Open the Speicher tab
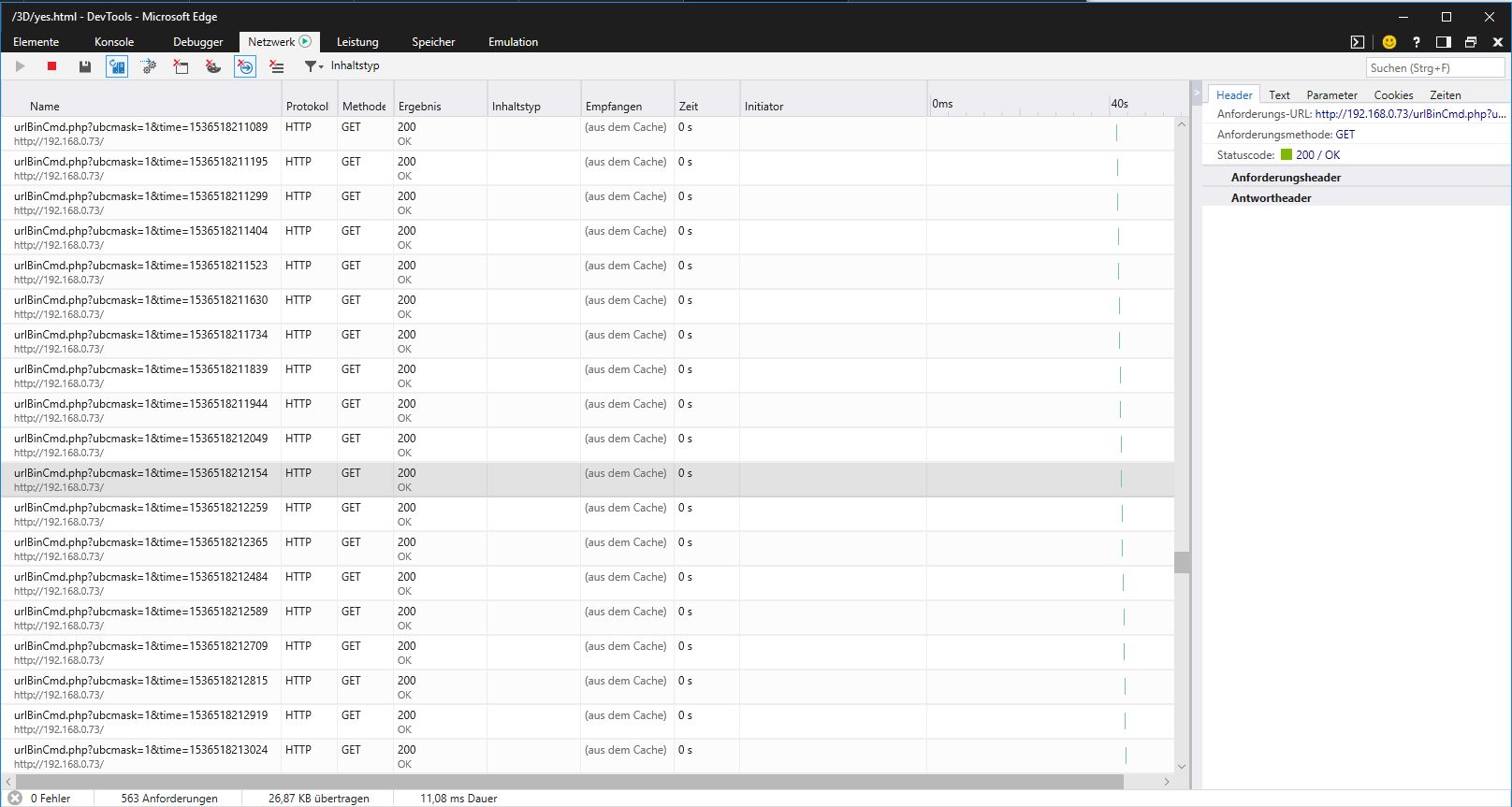The image size is (1512, 807). point(433,42)
